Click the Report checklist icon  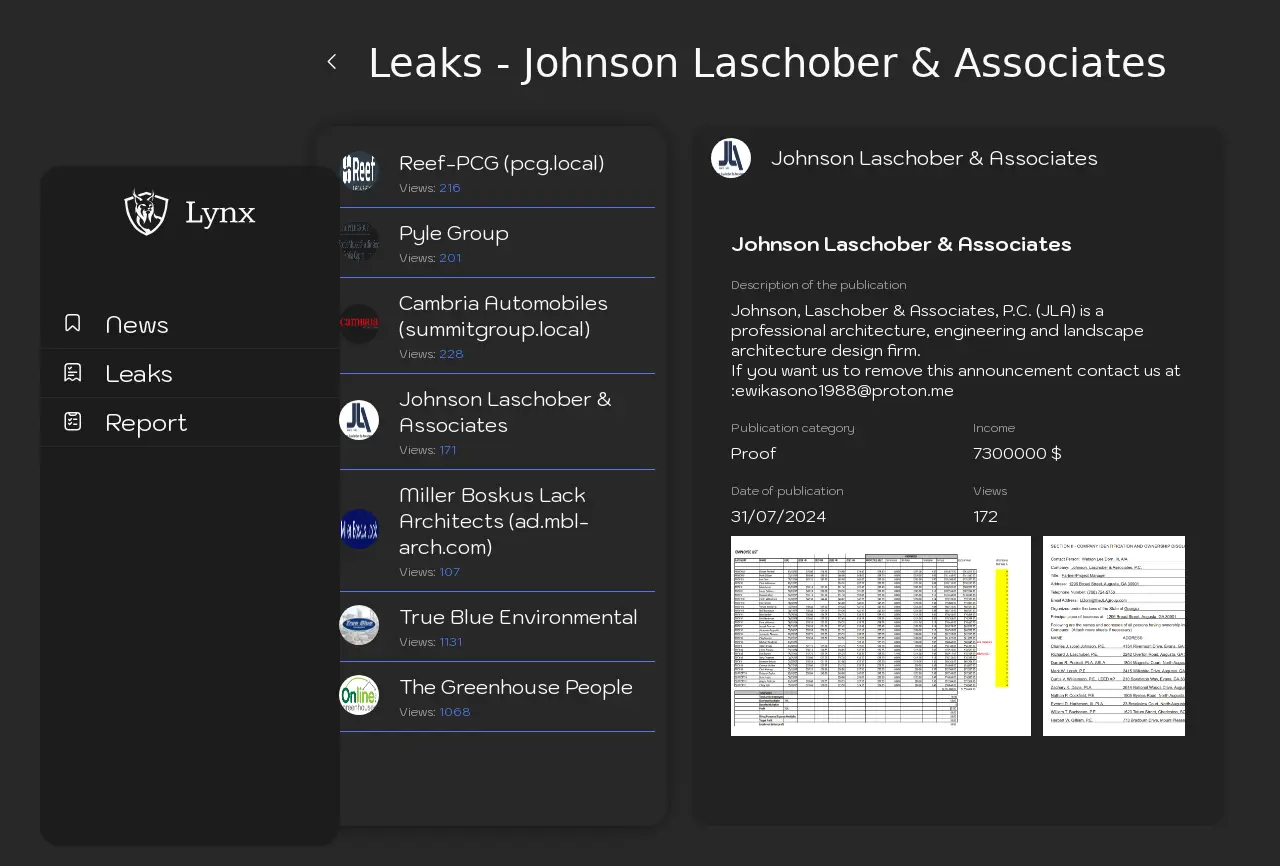coord(73,421)
